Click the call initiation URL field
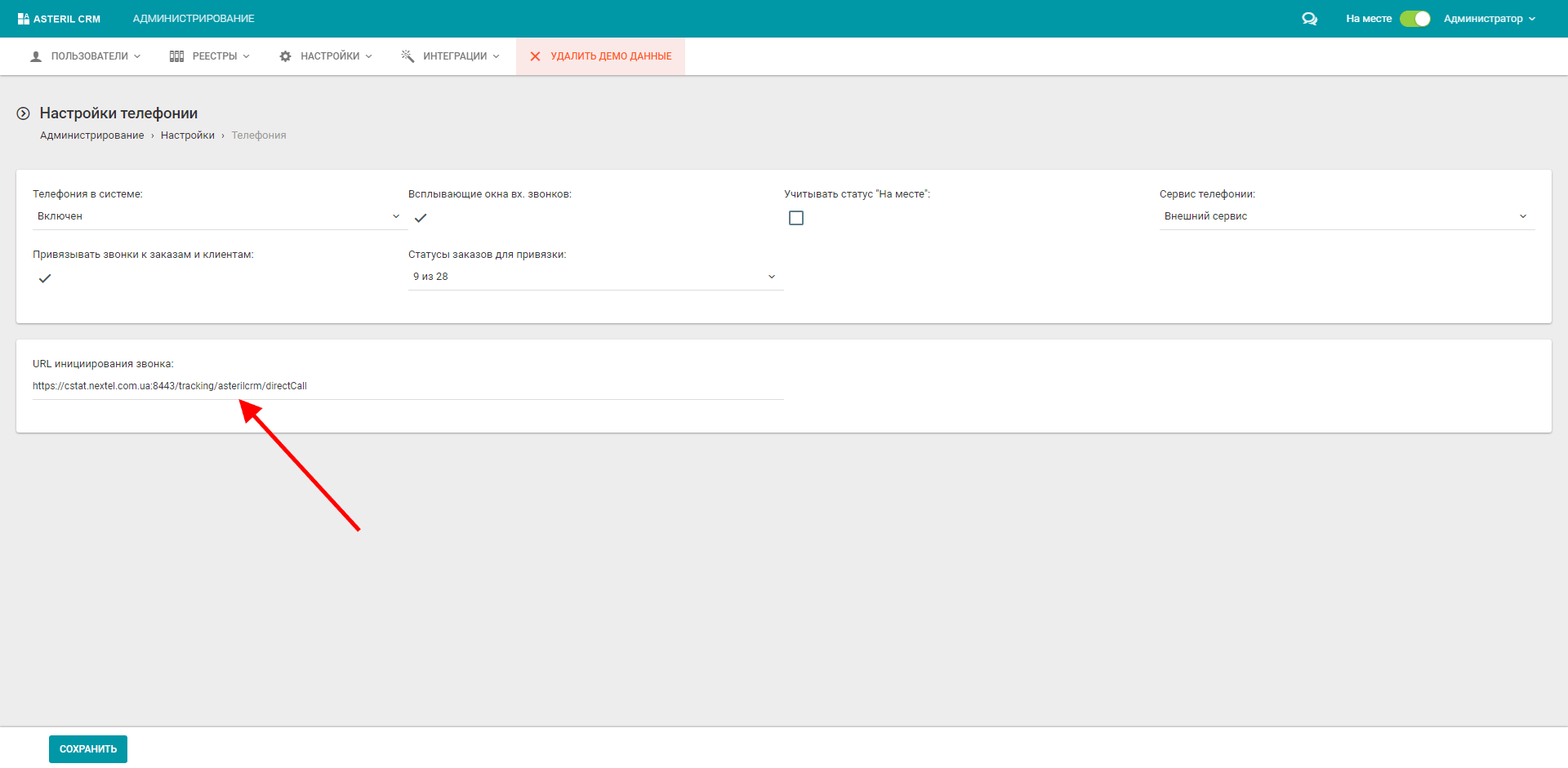1568x768 pixels. (407, 386)
